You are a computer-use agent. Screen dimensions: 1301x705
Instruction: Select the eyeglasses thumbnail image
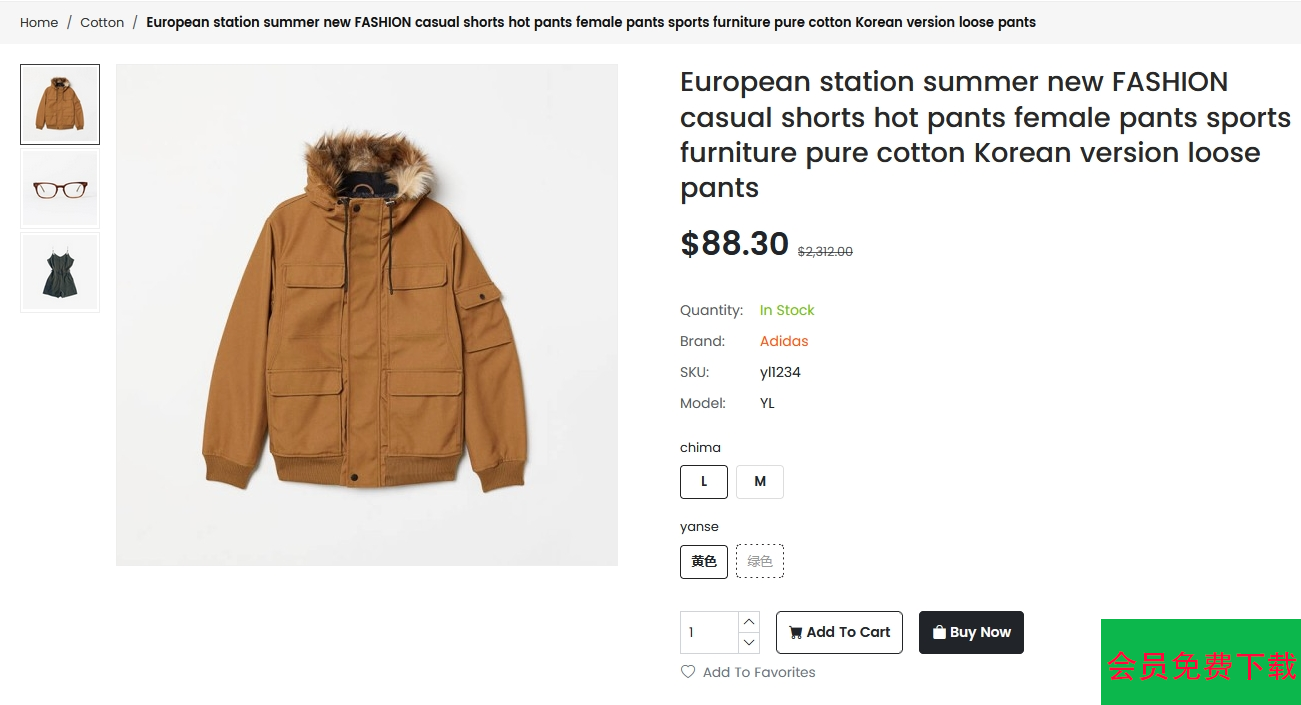pos(60,189)
